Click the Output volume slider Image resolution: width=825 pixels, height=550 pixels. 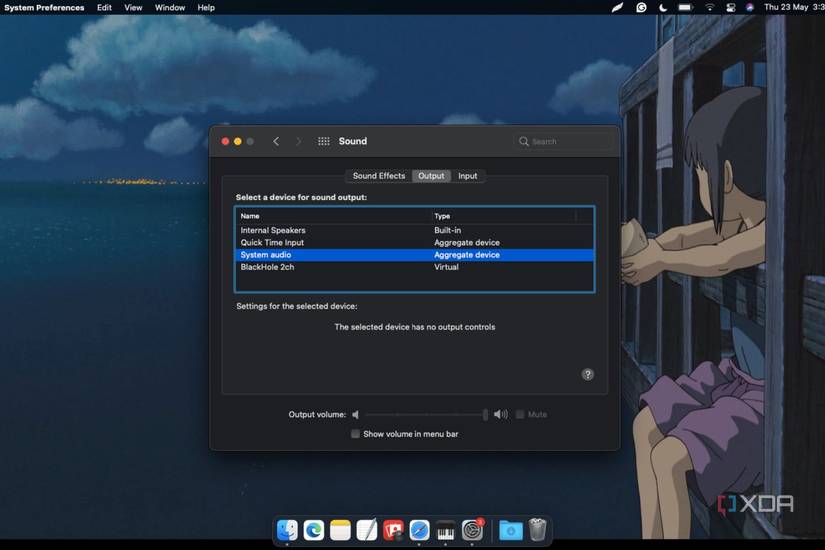pos(426,414)
